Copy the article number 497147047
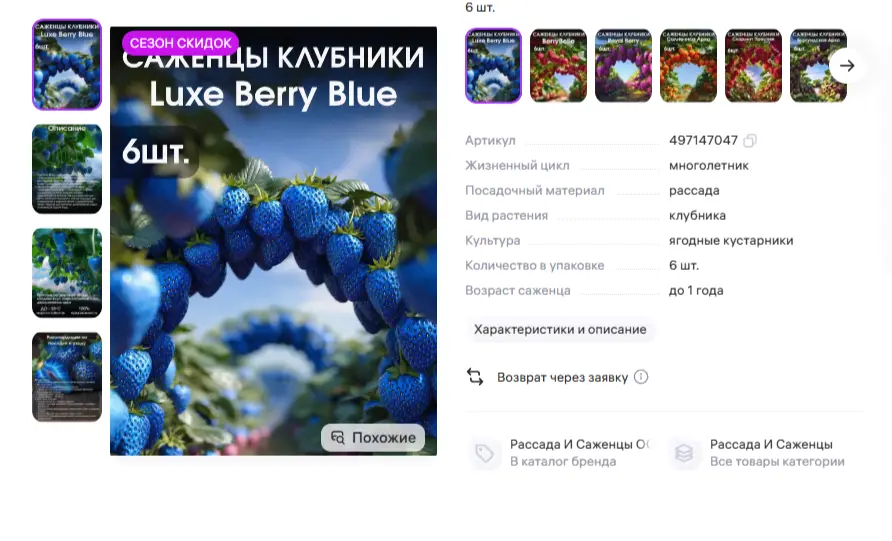The image size is (892, 541). tap(750, 141)
